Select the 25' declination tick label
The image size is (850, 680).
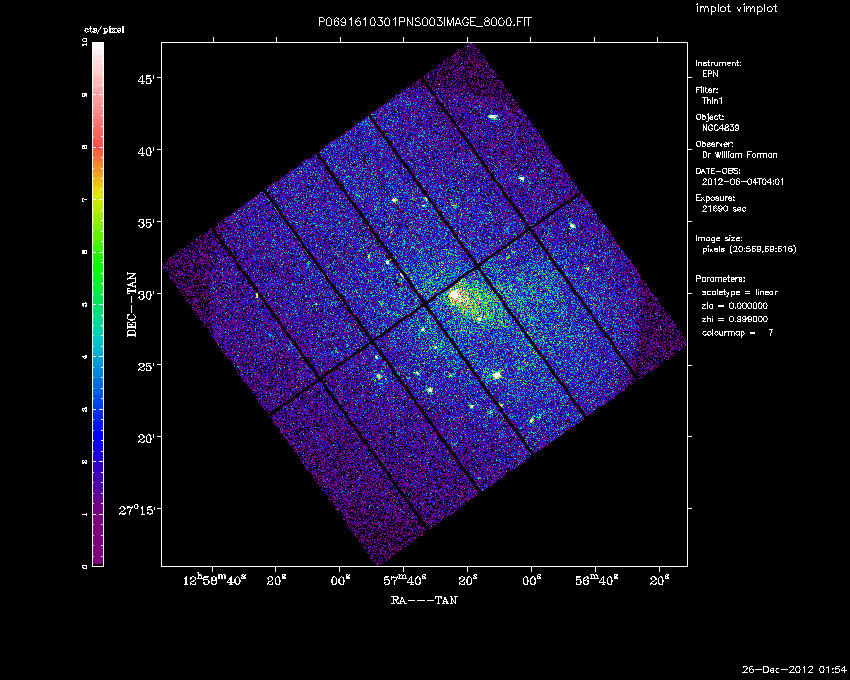[x=147, y=366]
